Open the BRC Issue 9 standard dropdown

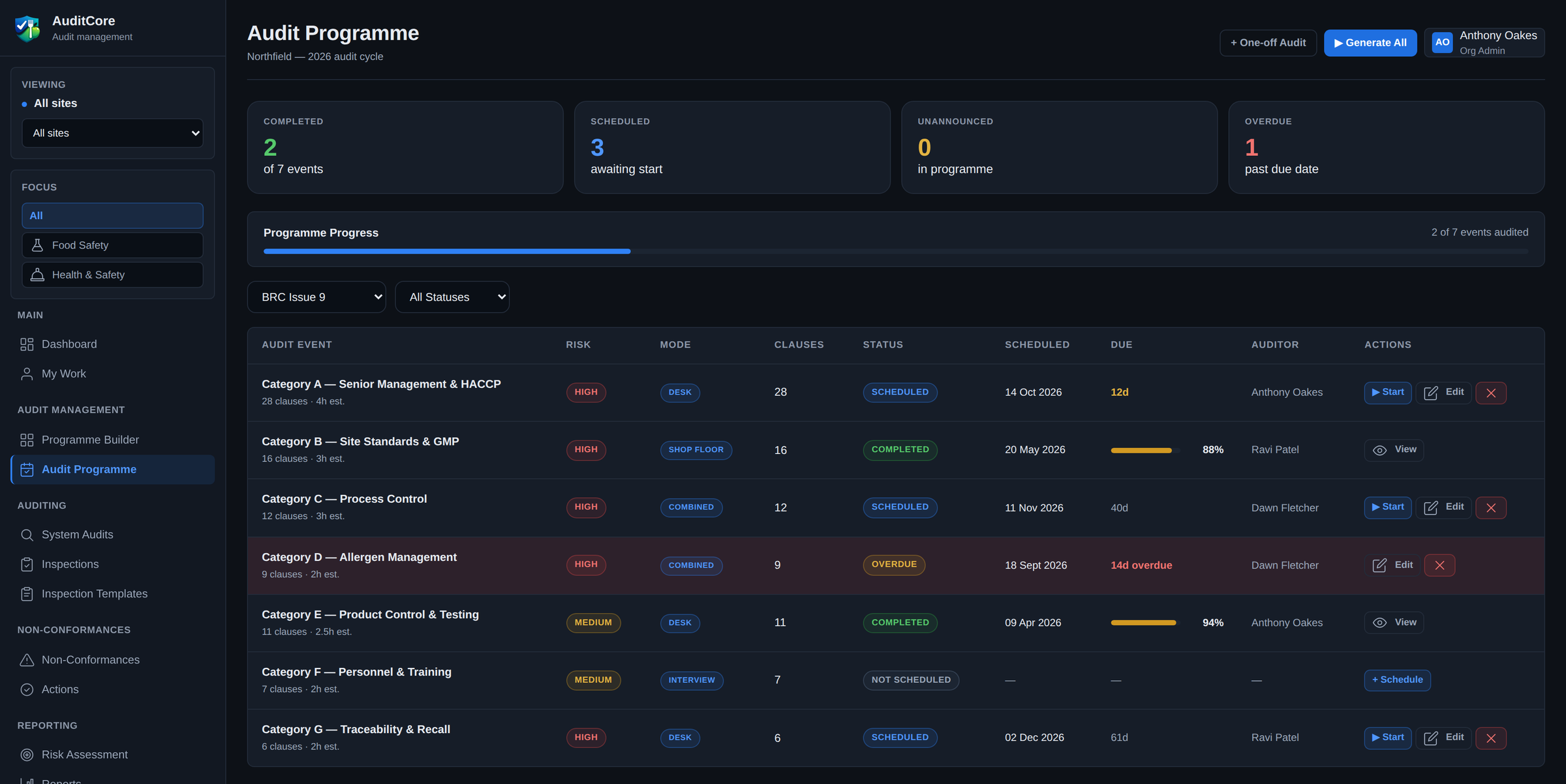coord(316,297)
